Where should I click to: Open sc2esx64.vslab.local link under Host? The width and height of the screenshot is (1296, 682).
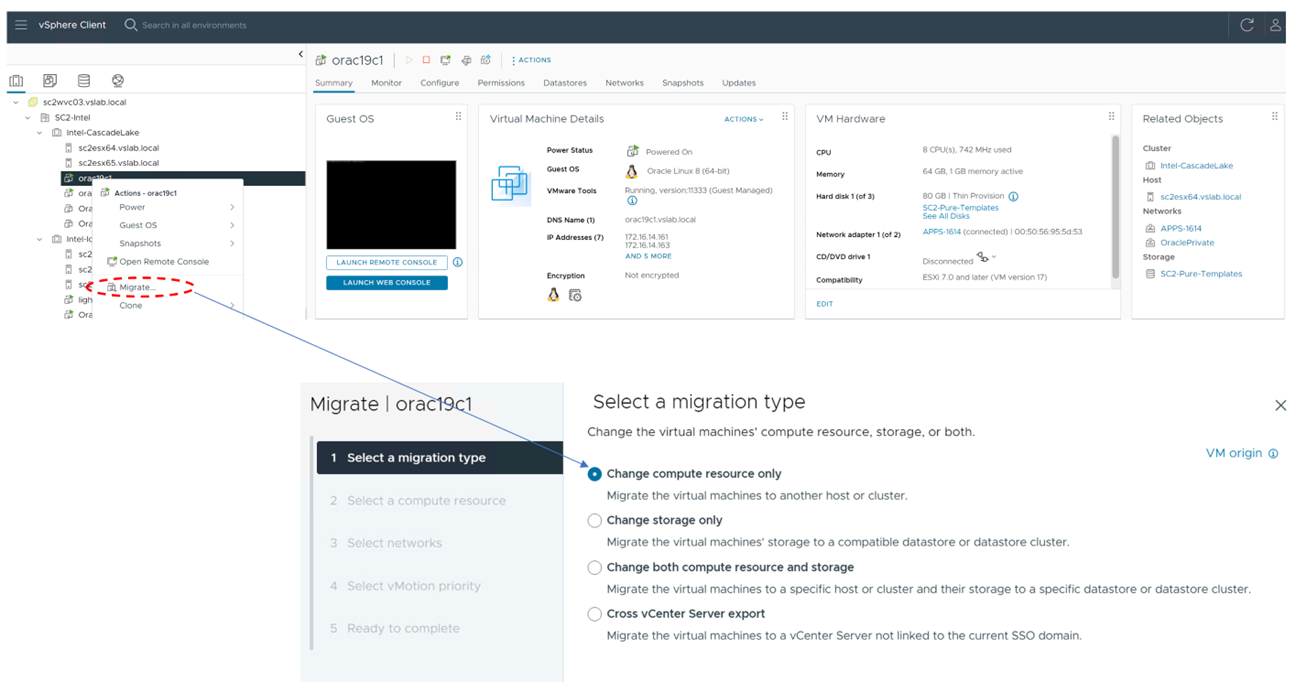tap(1200, 196)
